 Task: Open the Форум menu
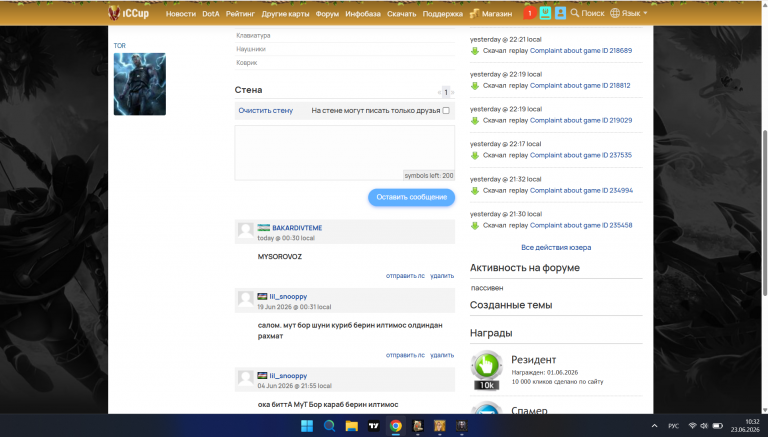point(327,14)
